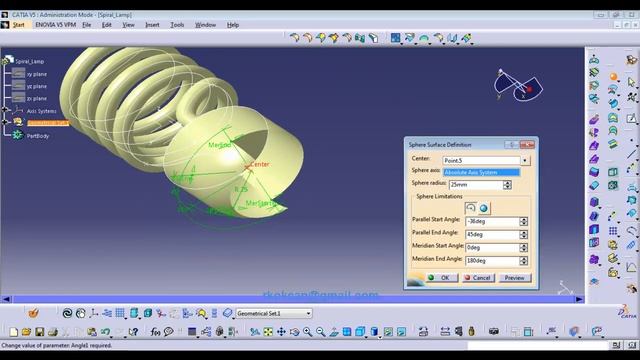Select the xy plane in tree
The height and width of the screenshot is (360, 640).
point(37,74)
